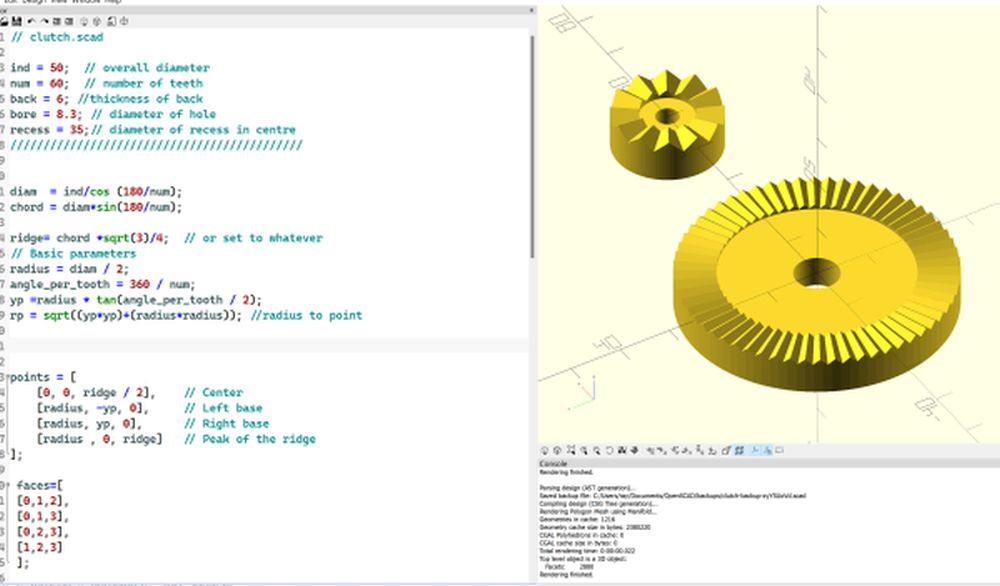The width and height of the screenshot is (1000, 586).
Task: Click View All icon below the 3D viewport
Action: tap(570, 451)
